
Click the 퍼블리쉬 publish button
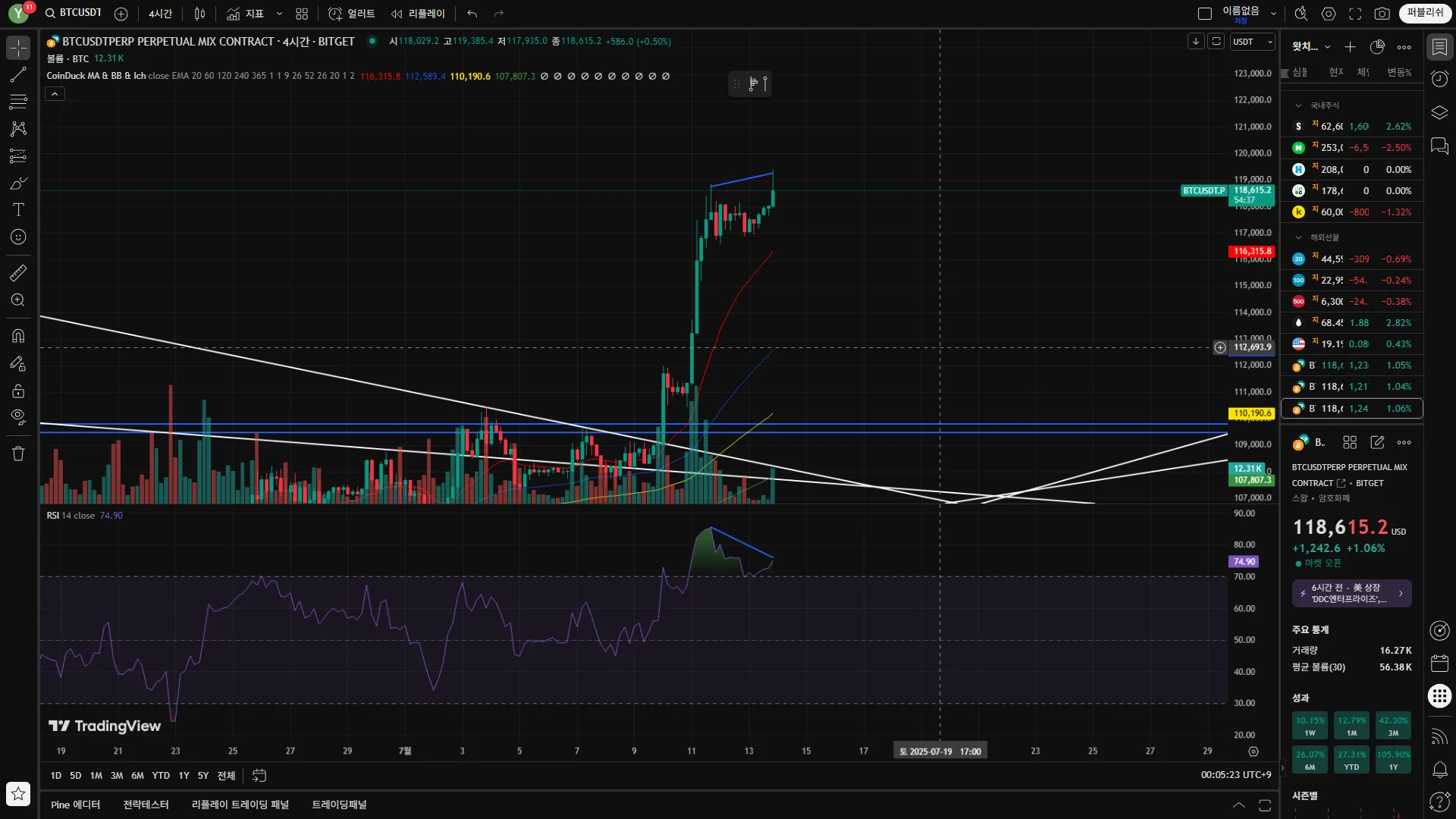(x=1425, y=13)
